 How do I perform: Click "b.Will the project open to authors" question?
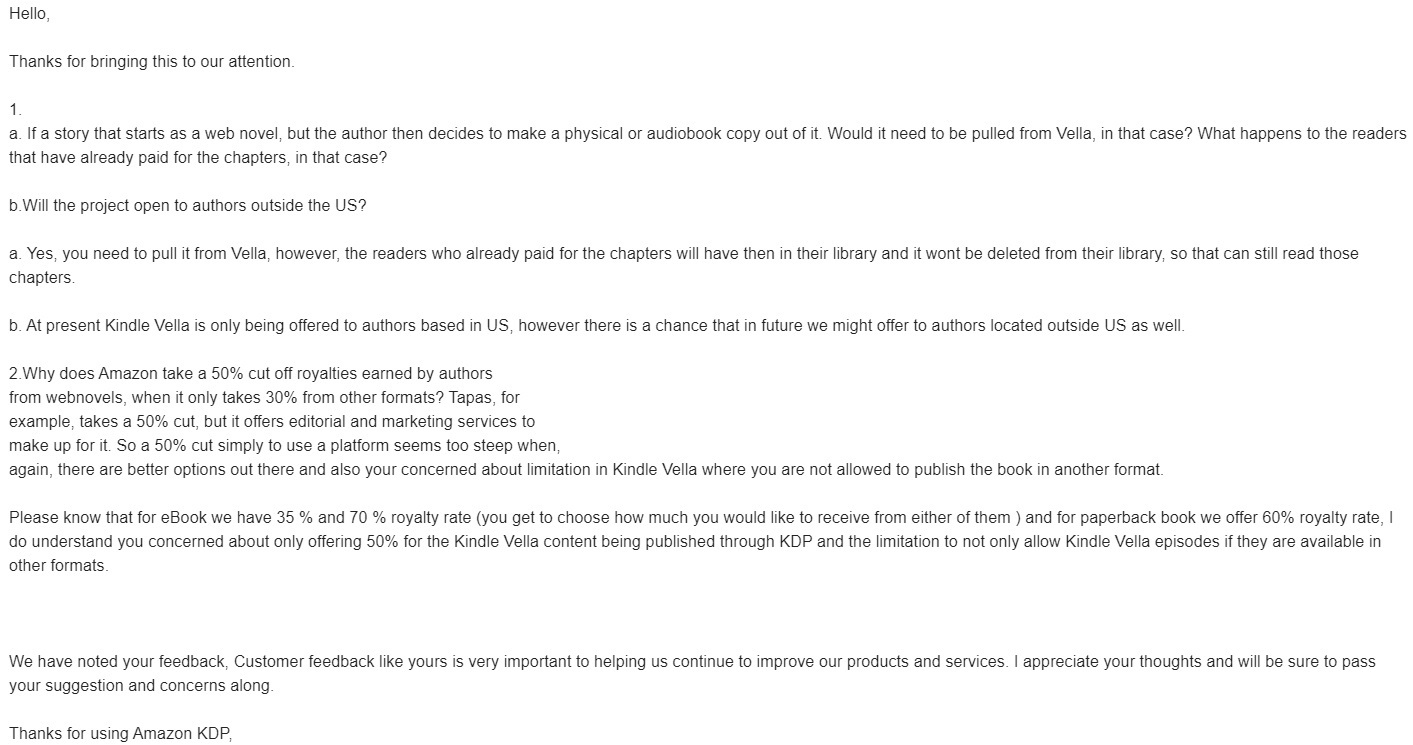[x=188, y=206]
